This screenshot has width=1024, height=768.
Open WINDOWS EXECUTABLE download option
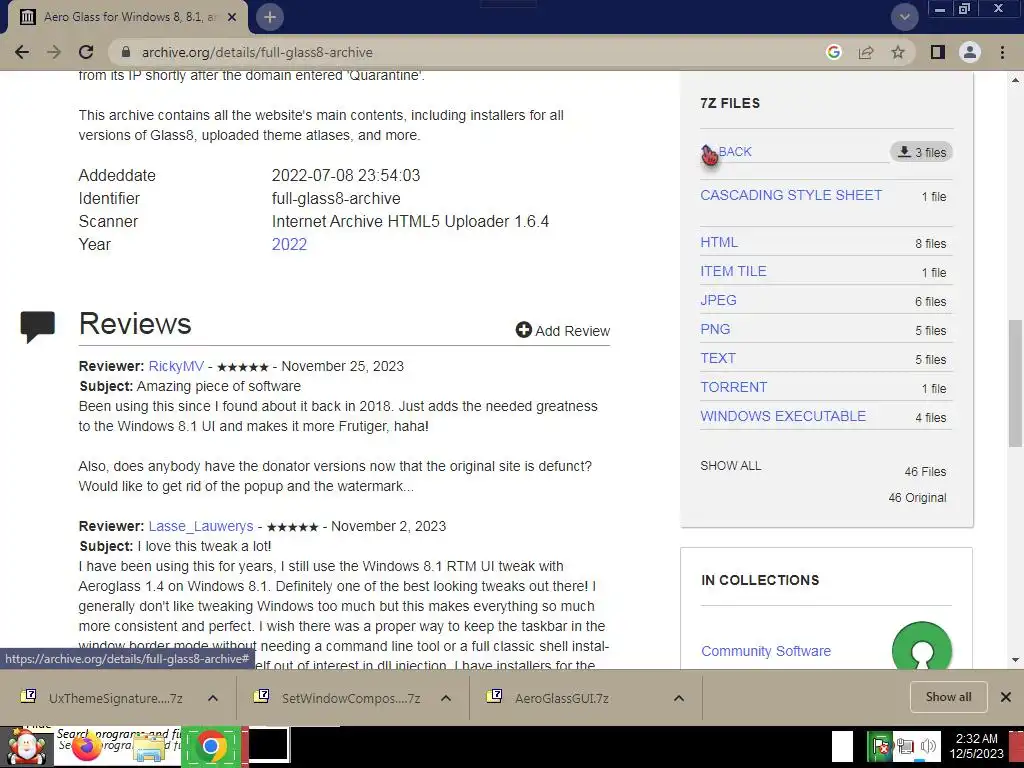(x=783, y=416)
